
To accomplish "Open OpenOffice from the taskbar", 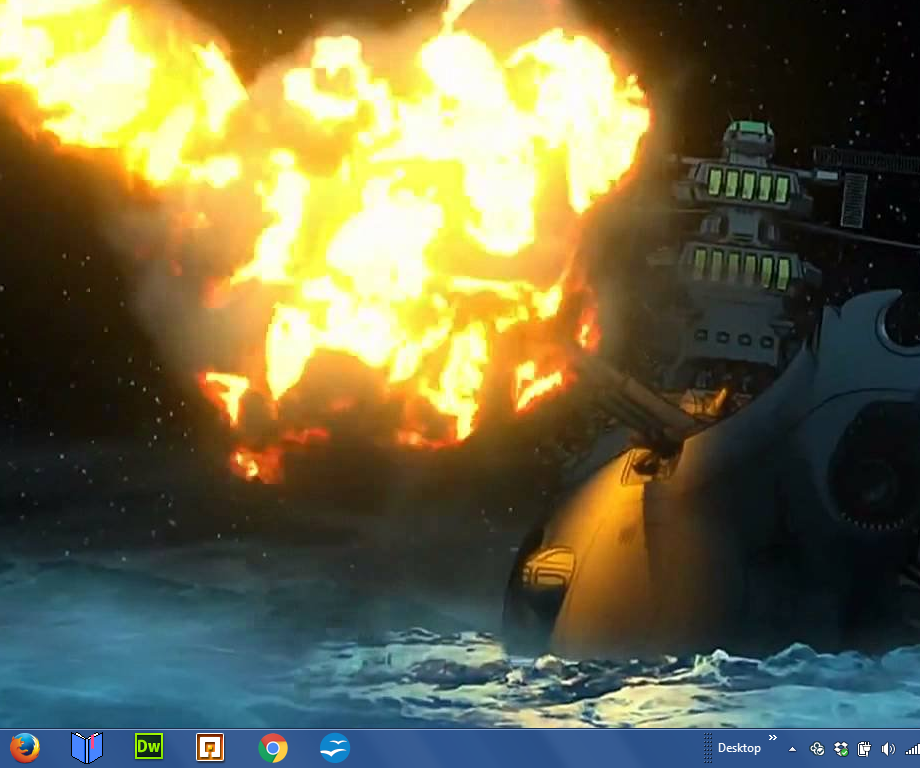I will (333, 747).
